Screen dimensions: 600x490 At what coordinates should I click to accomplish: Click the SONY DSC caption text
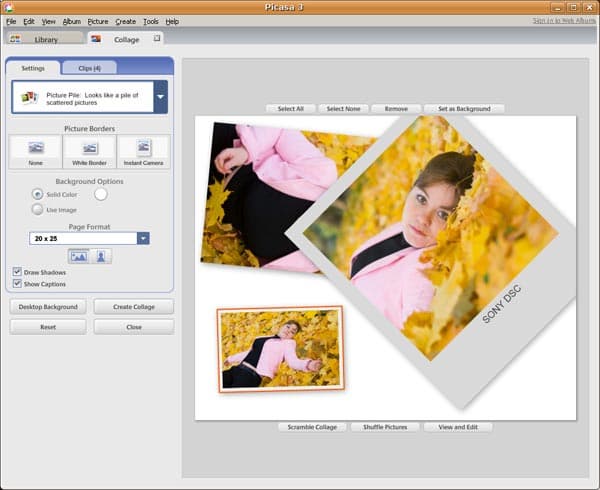coord(501,304)
